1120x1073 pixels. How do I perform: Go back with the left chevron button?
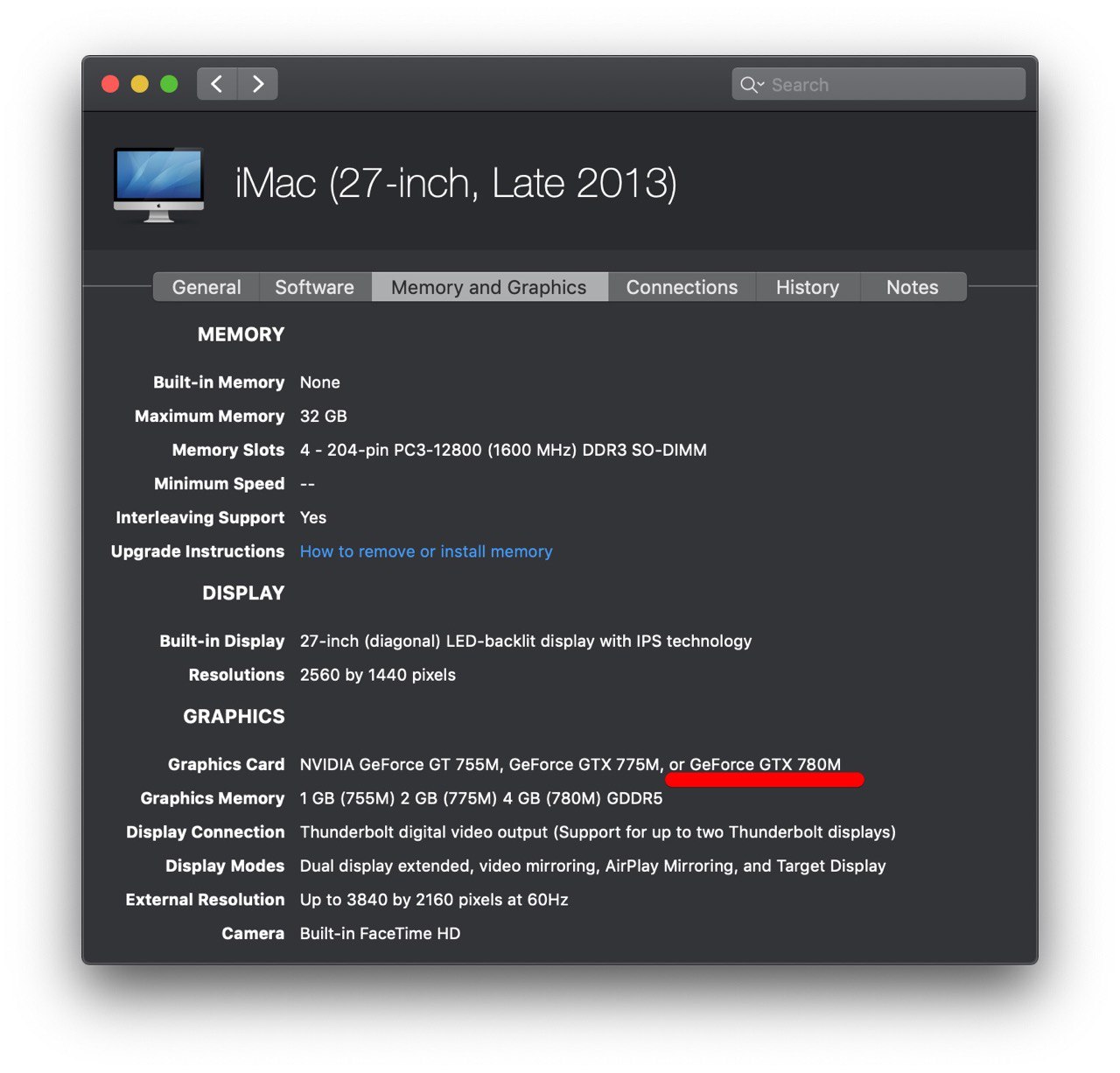point(217,84)
